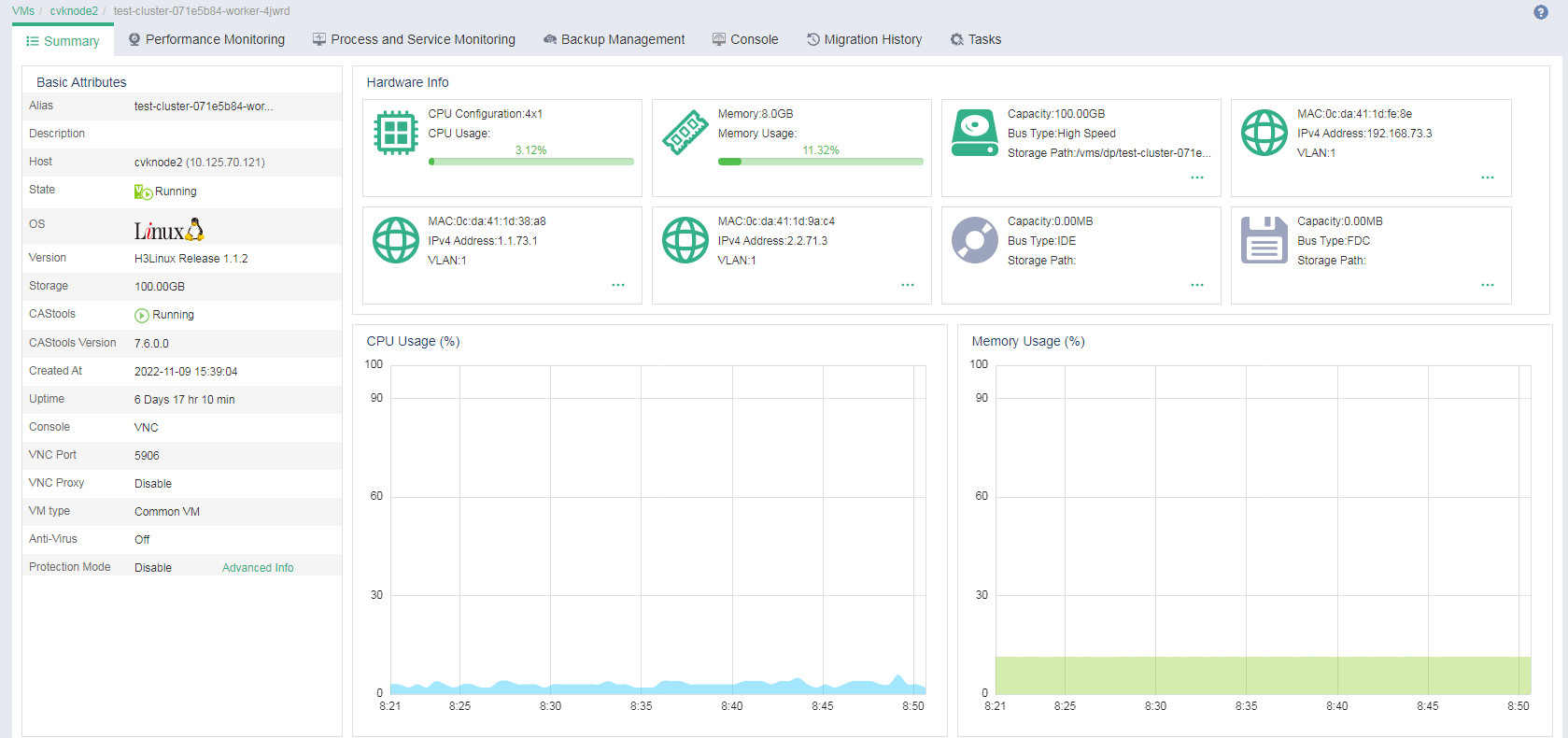Click the Performance Monitoring tab icon

tap(134, 39)
